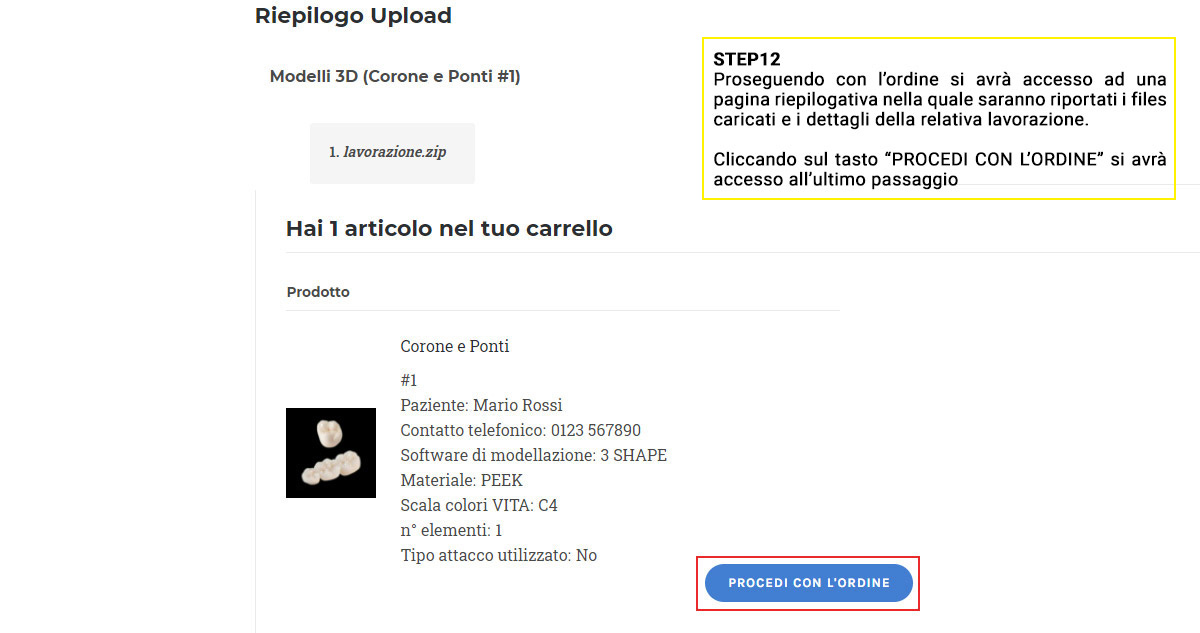Click the Contatto telefonico phone number line
Screen dimensions: 1200x633
(520, 430)
